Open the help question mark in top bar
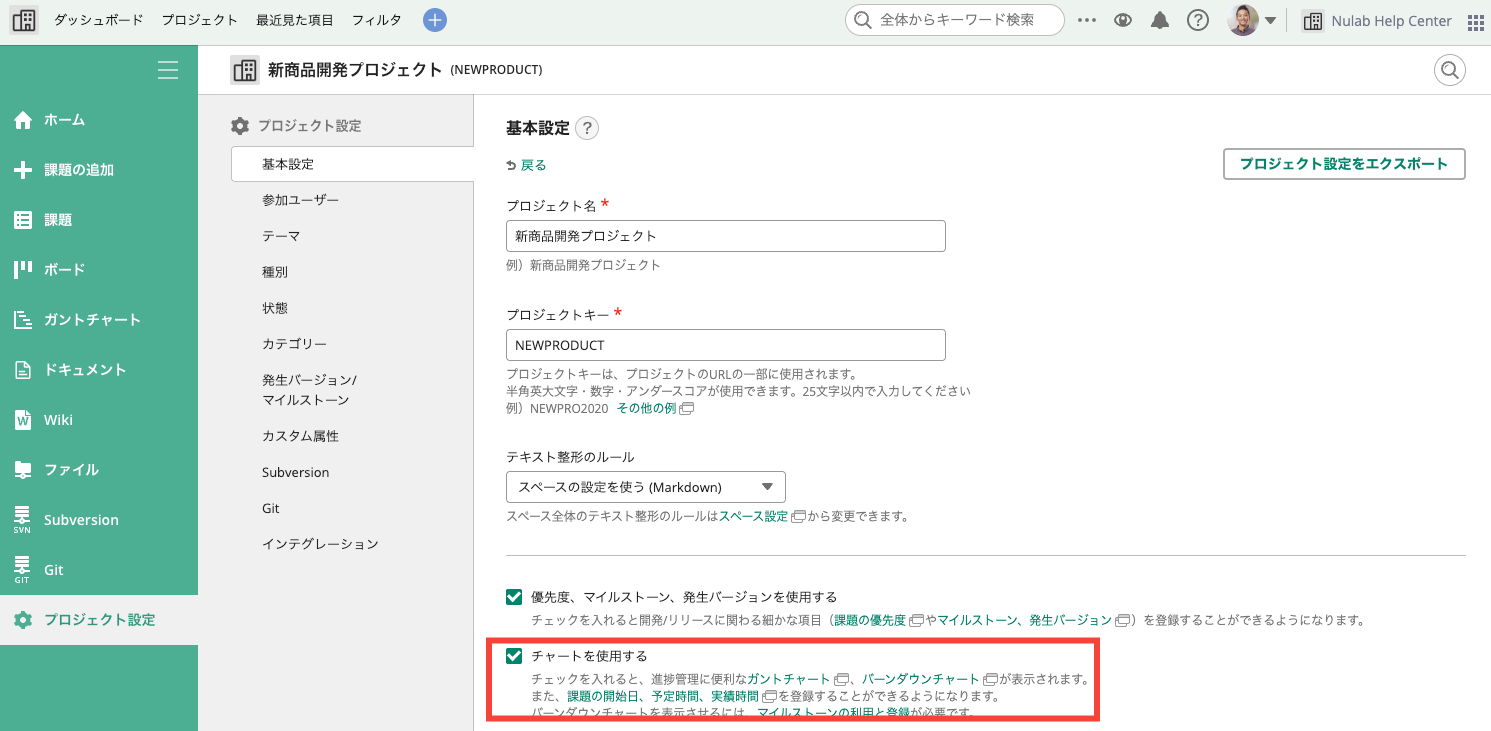1491x731 pixels. point(1198,20)
